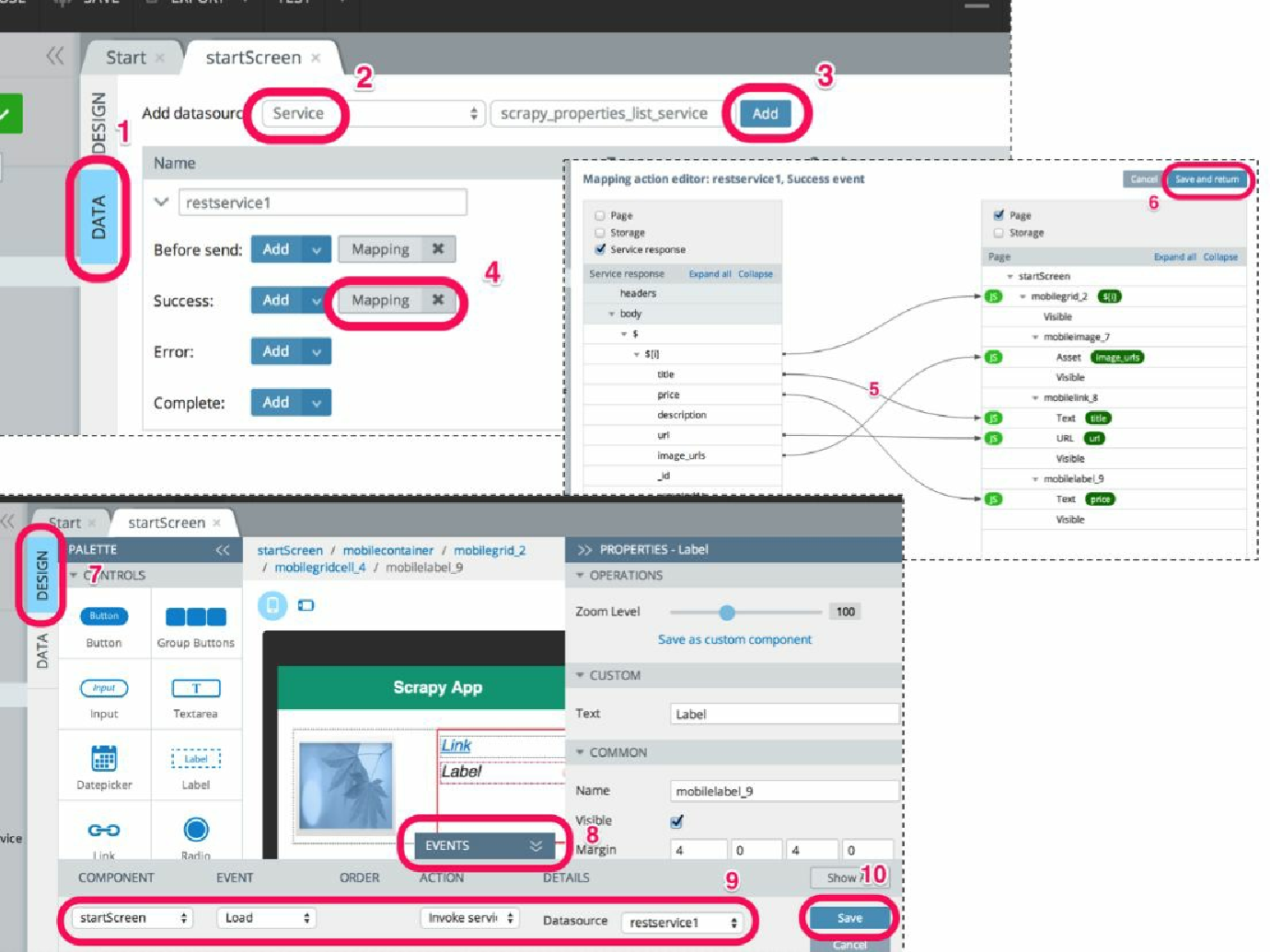Switch to the DESIGN tab beside the PALETTE
The width and height of the screenshot is (1270, 952).
pyautogui.click(x=41, y=575)
